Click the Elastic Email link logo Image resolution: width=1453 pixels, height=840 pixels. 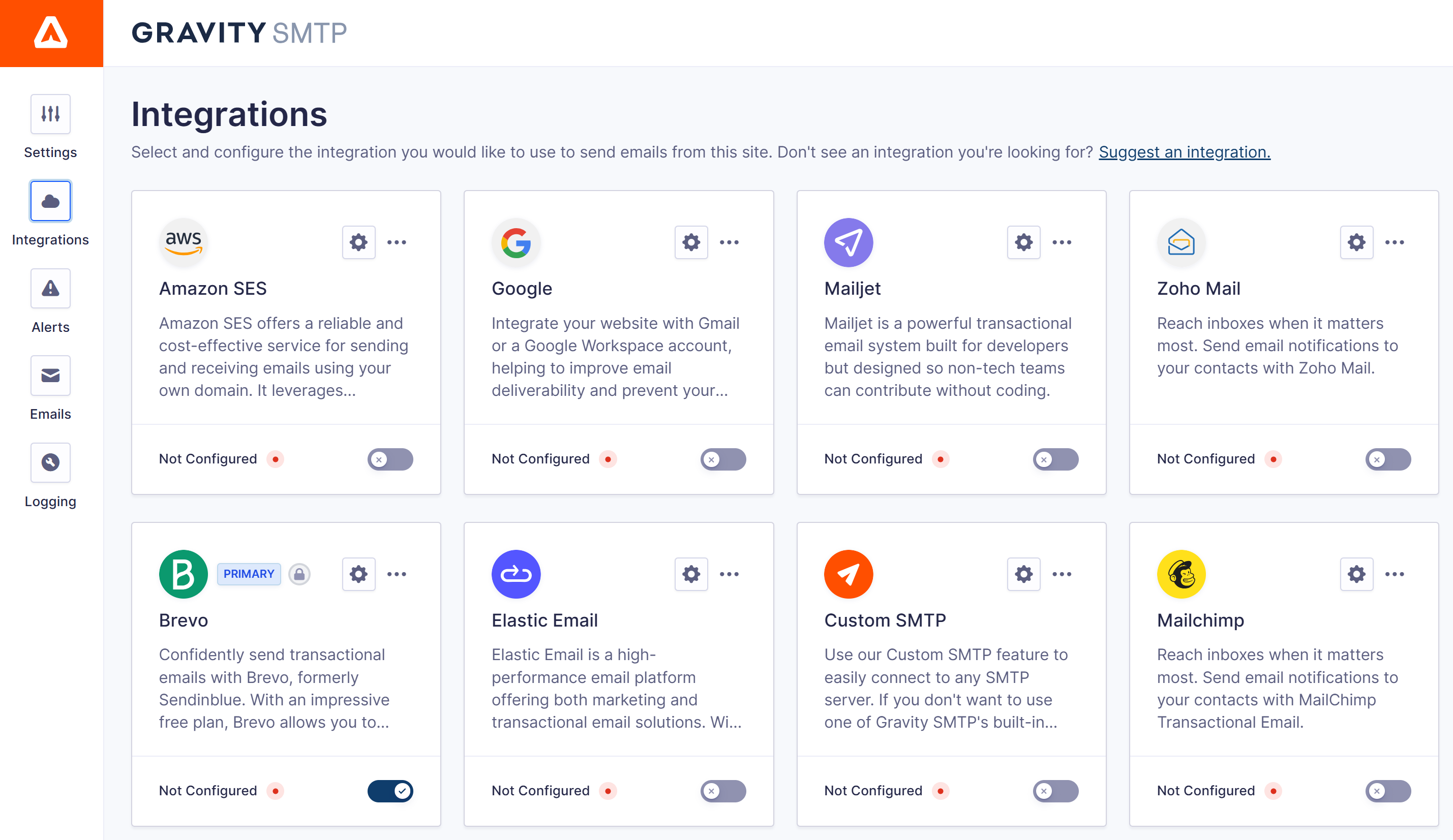[516, 574]
